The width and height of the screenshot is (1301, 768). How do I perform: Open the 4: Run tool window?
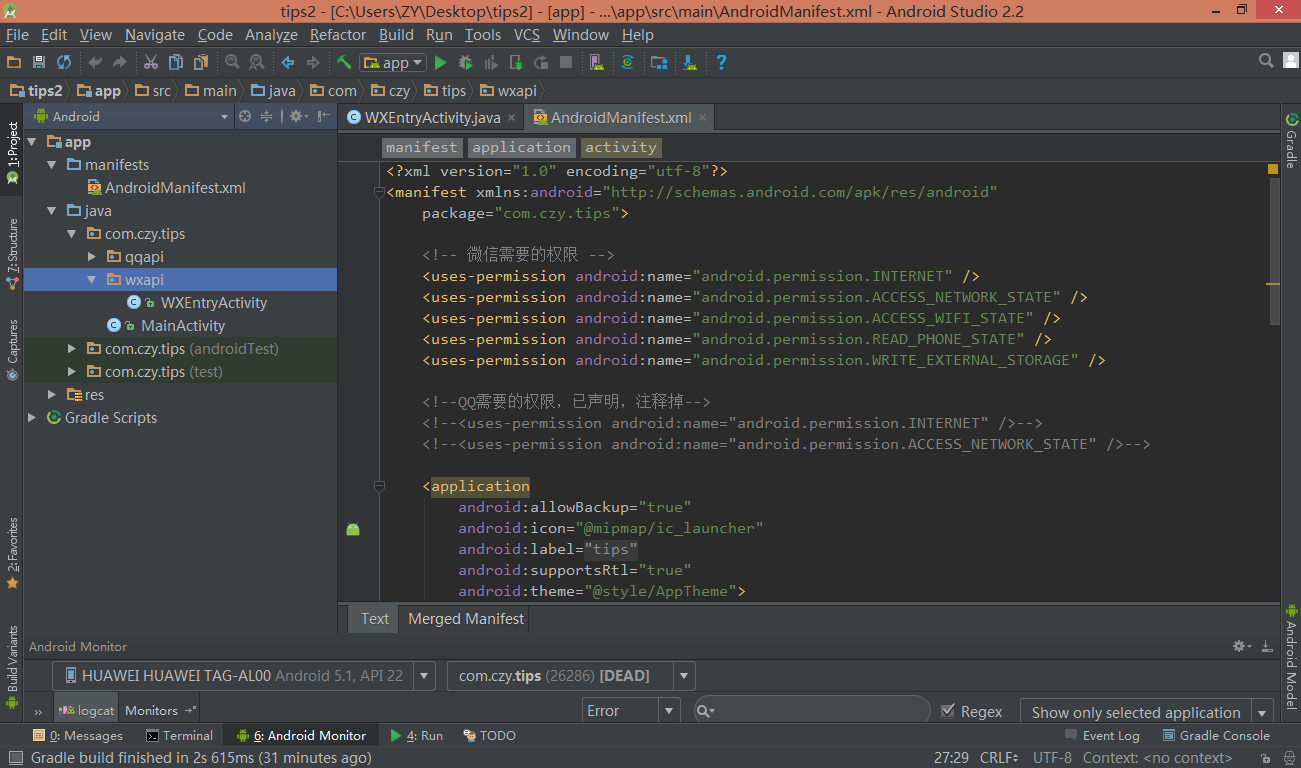tap(417, 736)
